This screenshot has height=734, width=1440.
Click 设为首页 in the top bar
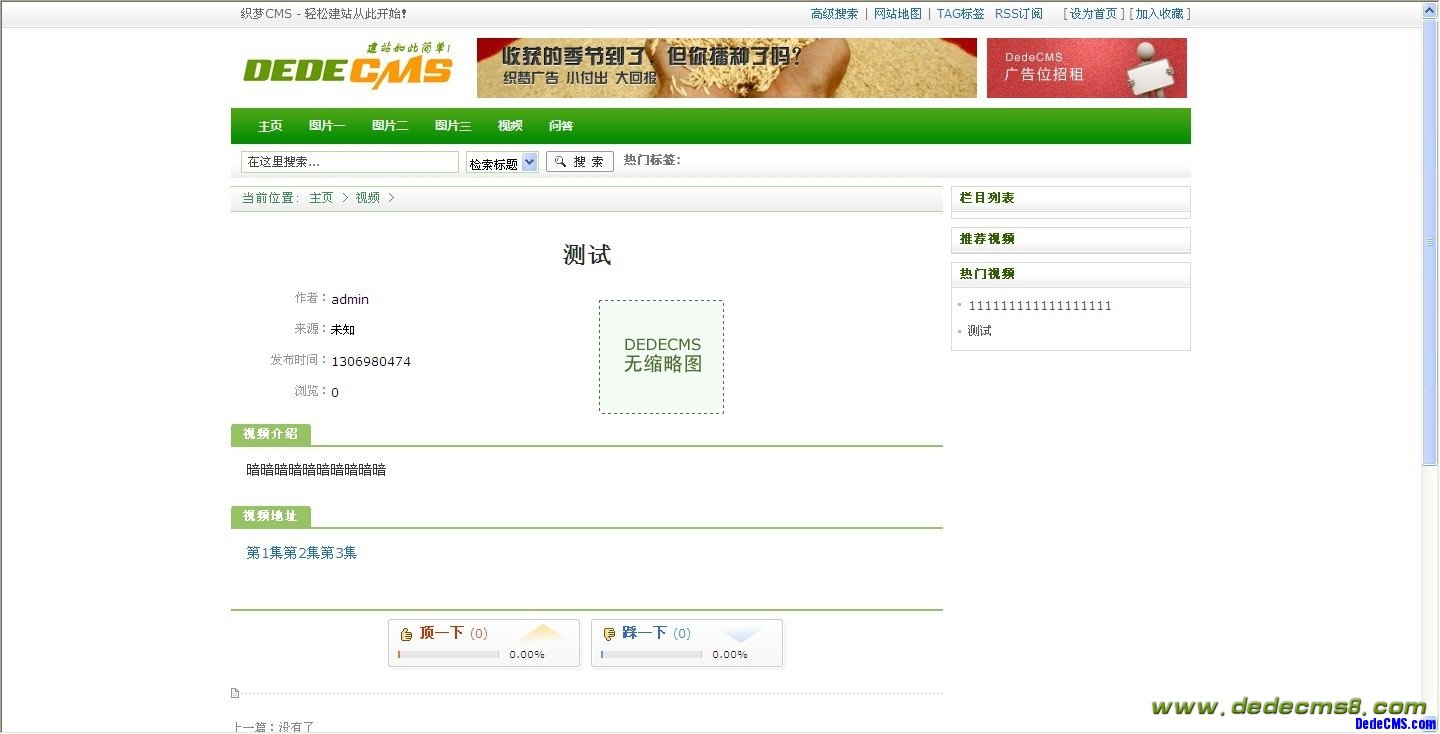[x=1093, y=14]
